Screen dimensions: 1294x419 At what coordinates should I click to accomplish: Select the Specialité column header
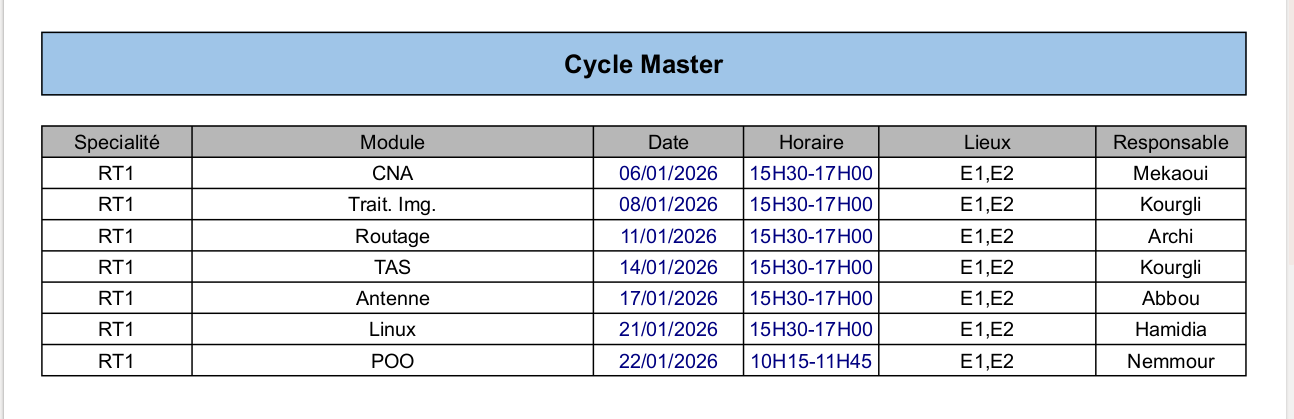pyautogui.click(x=117, y=142)
